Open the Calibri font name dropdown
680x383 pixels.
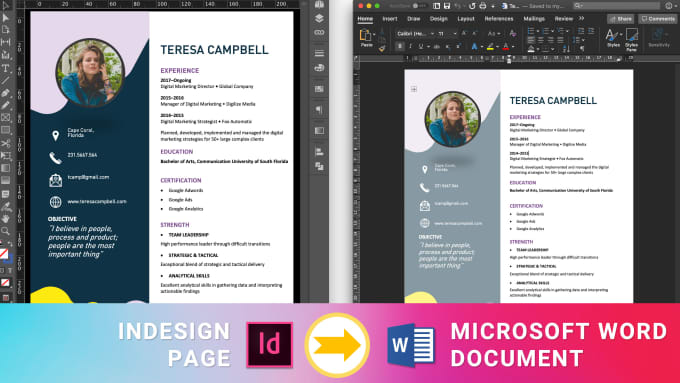pyautogui.click(x=415, y=33)
